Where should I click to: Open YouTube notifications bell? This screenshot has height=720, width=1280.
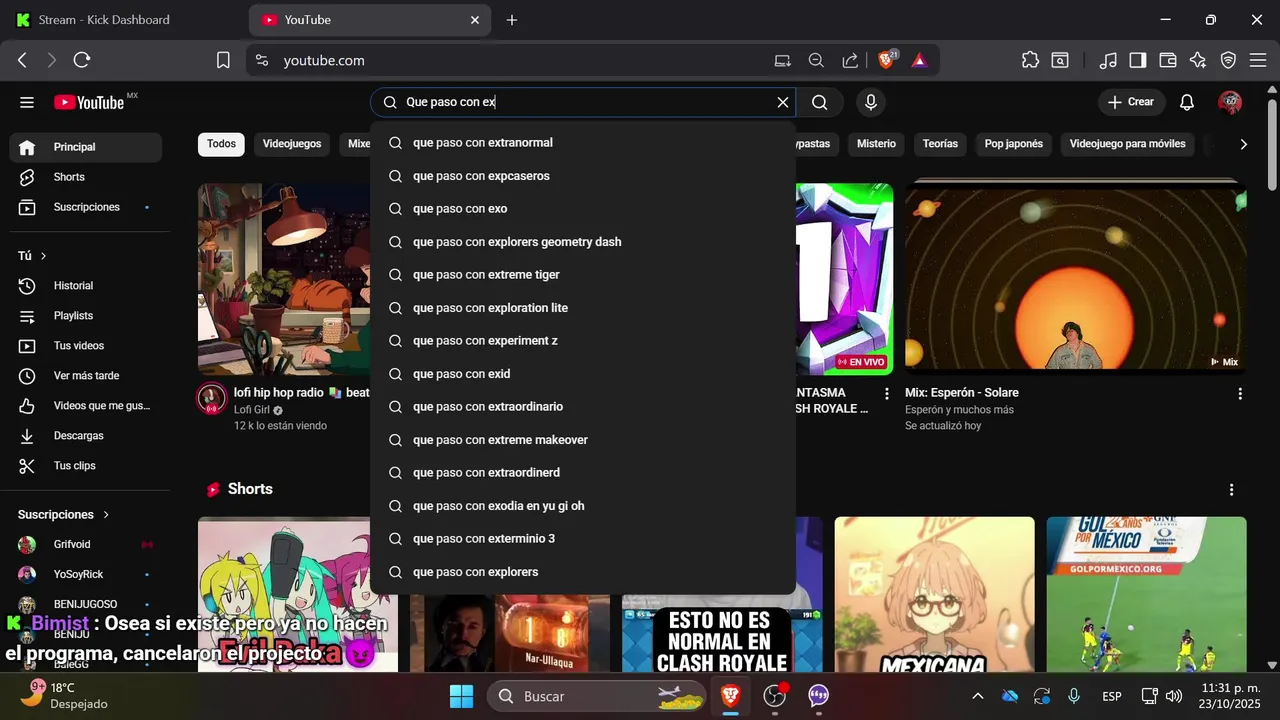(x=1187, y=102)
